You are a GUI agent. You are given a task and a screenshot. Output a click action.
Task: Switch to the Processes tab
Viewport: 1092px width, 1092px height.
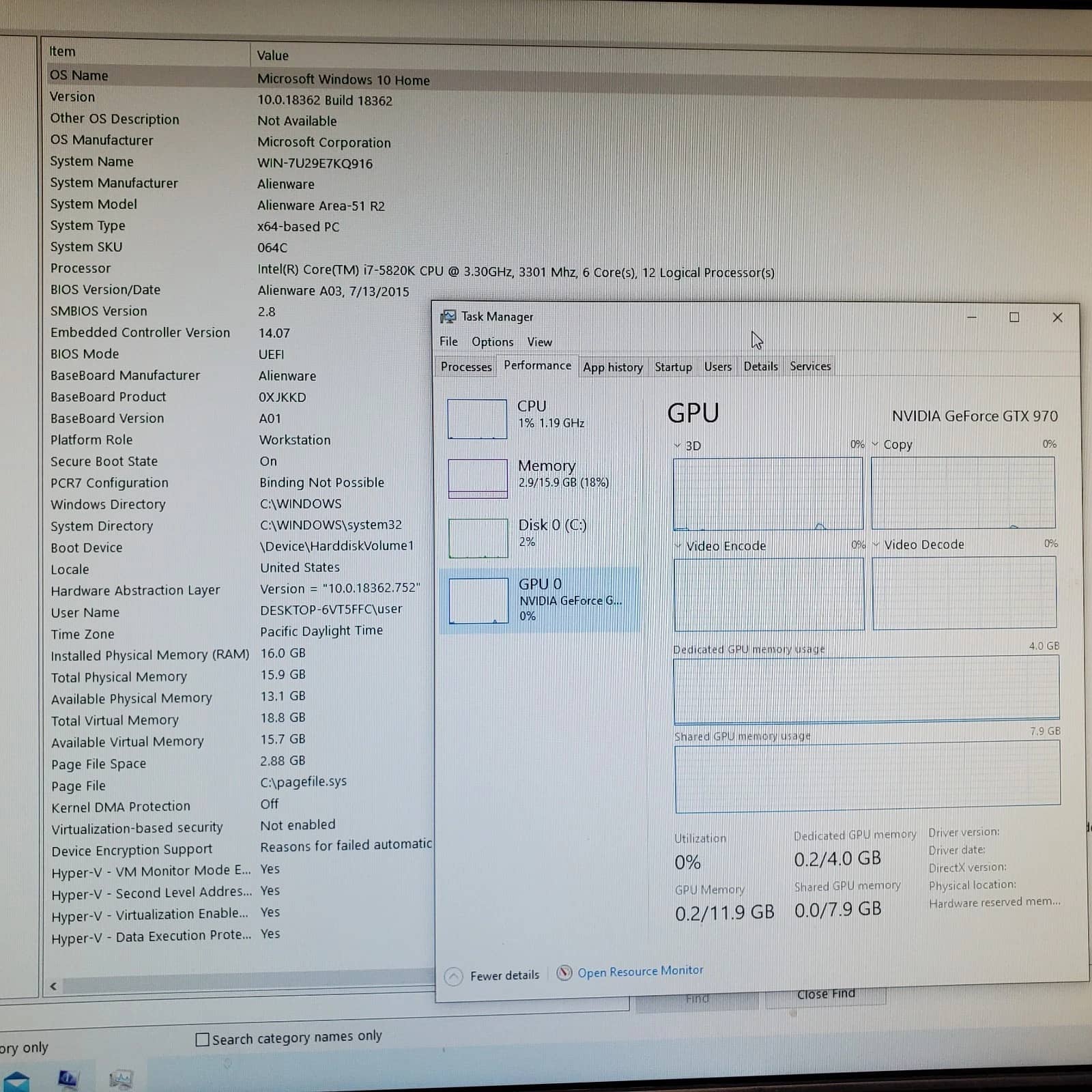coord(466,367)
